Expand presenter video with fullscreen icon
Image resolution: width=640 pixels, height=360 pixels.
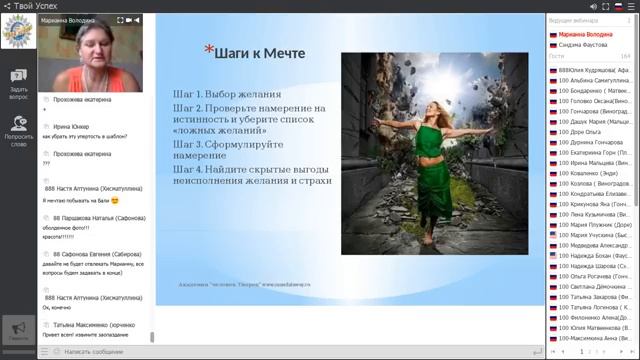click(120, 20)
